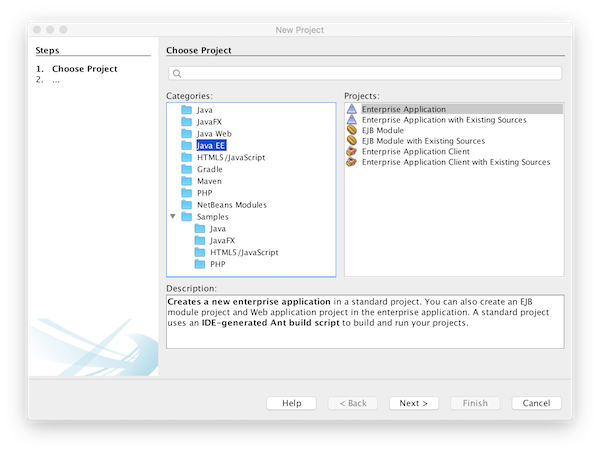Select Enterprise Application with Existing Sources
Image resolution: width=600 pixels, height=453 pixels.
click(443, 120)
